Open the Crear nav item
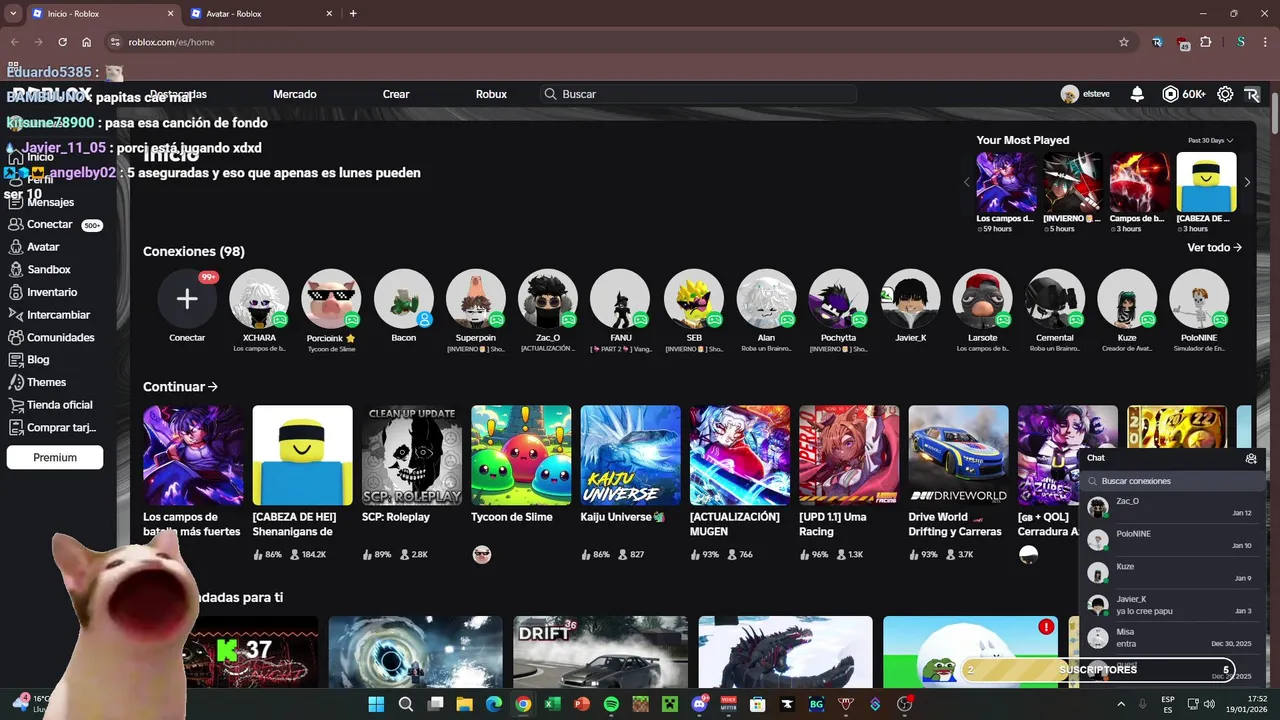 coord(396,94)
